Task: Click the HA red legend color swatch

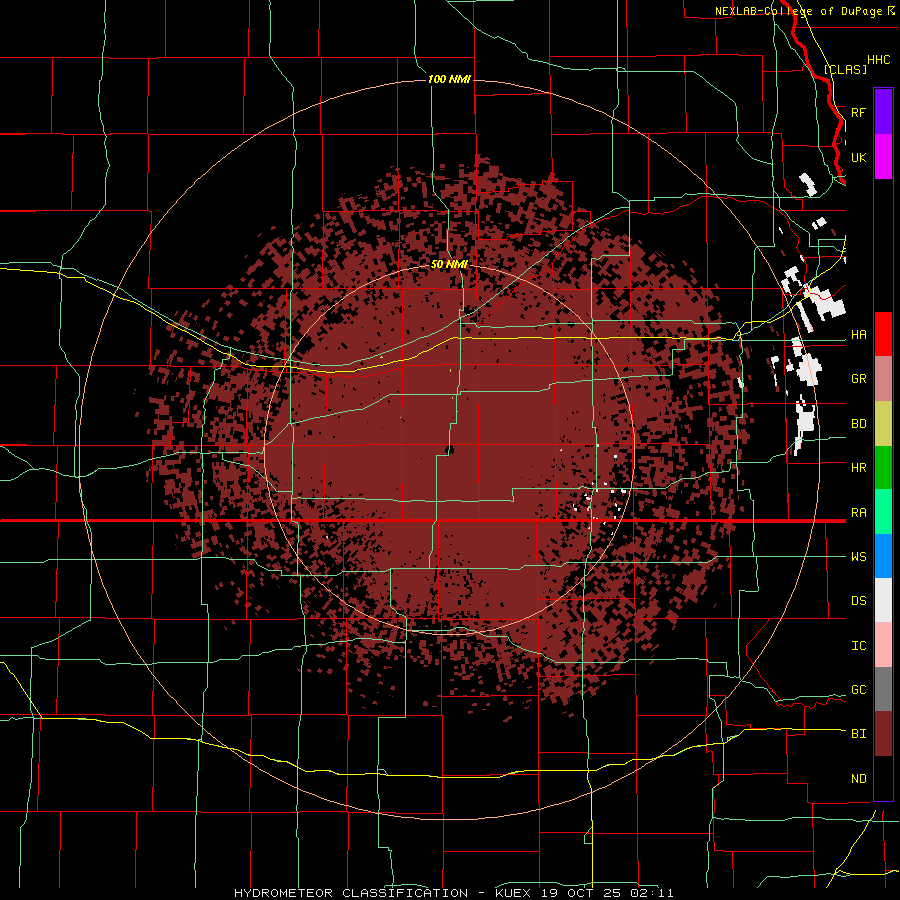Action: (883, 334)
